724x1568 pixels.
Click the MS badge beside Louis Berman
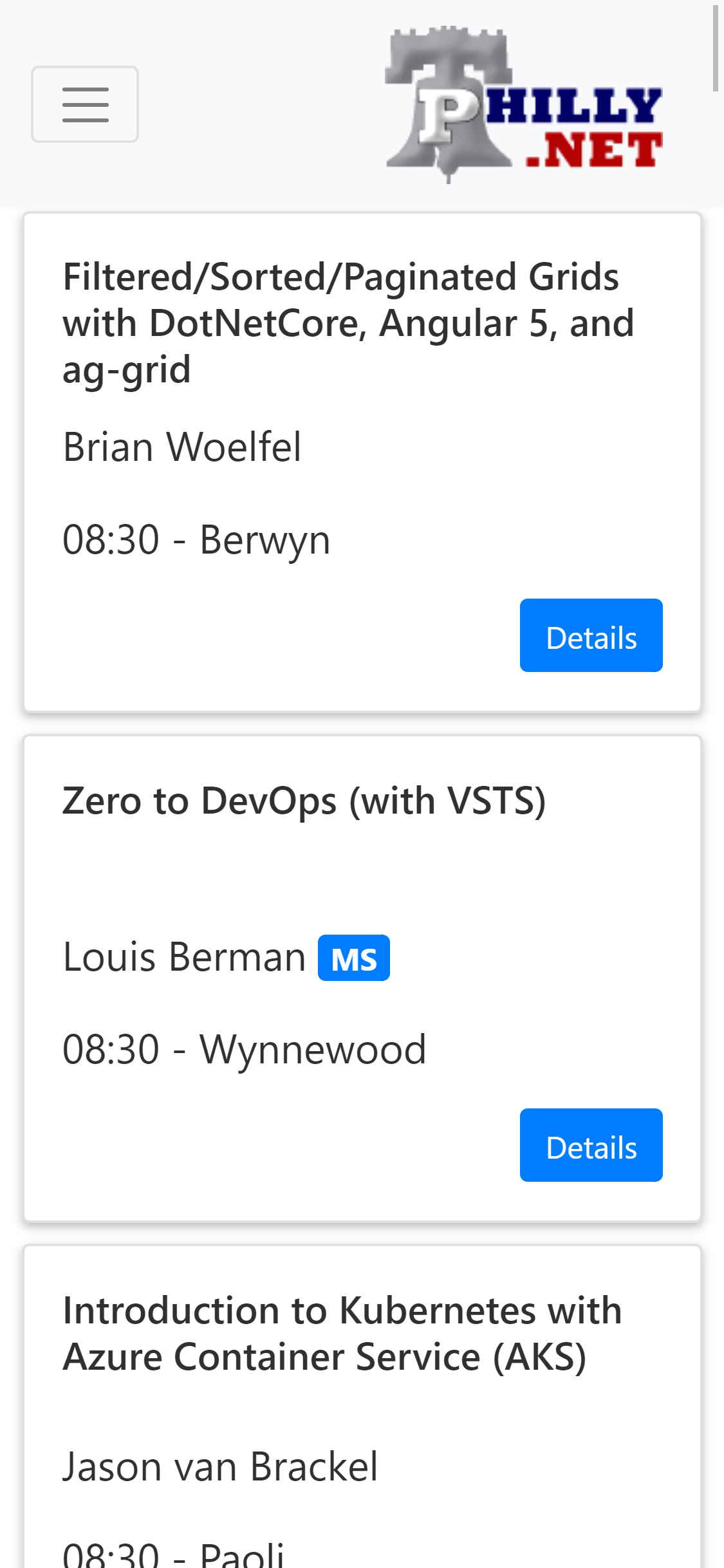click(x=354, y=958)
